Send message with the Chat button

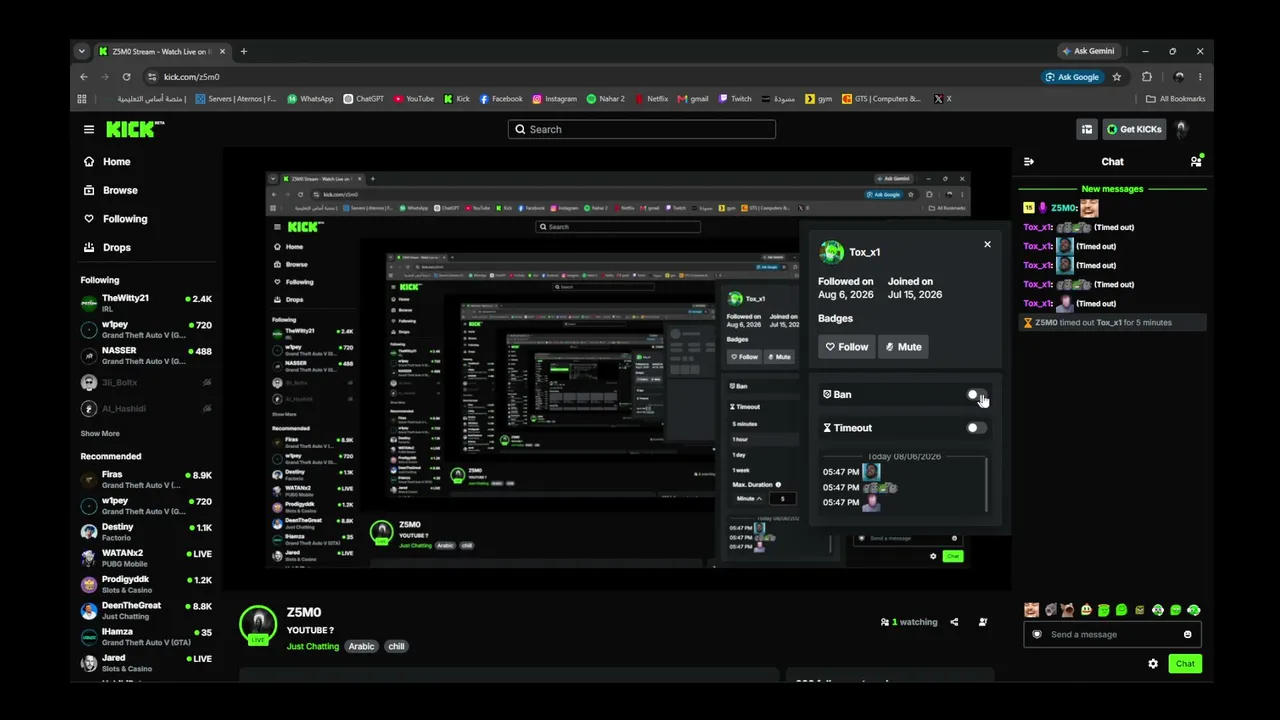pyautogui.click(x=1185, y=664)
